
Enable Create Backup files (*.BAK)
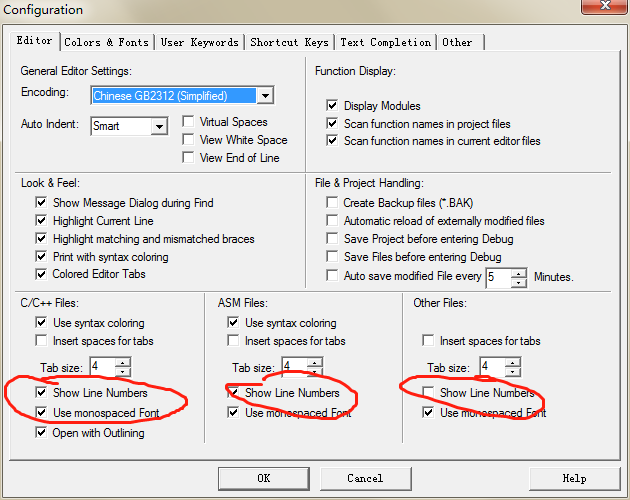click(x=332, y=203)
